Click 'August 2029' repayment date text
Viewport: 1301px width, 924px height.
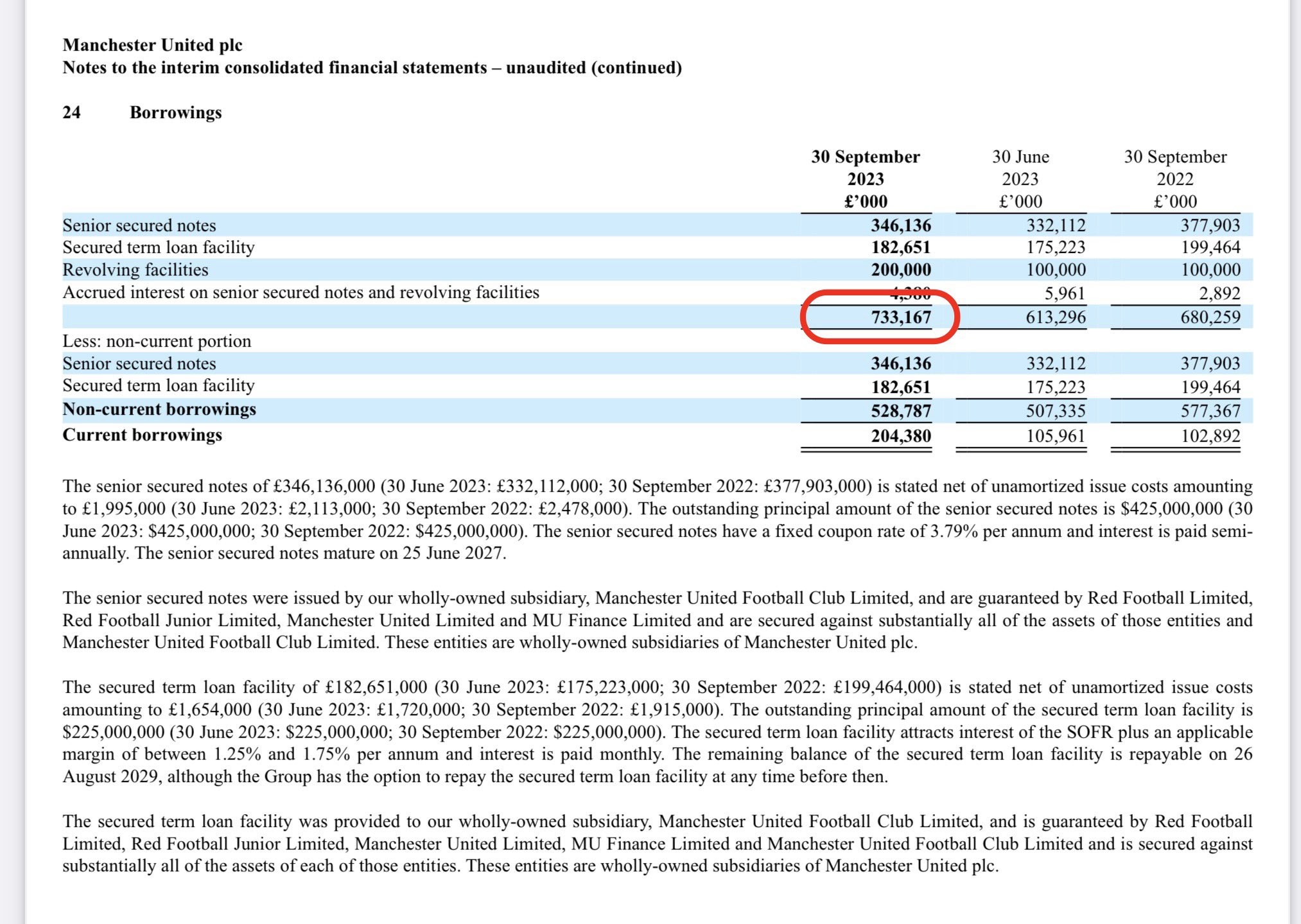(x=110, y=777)
